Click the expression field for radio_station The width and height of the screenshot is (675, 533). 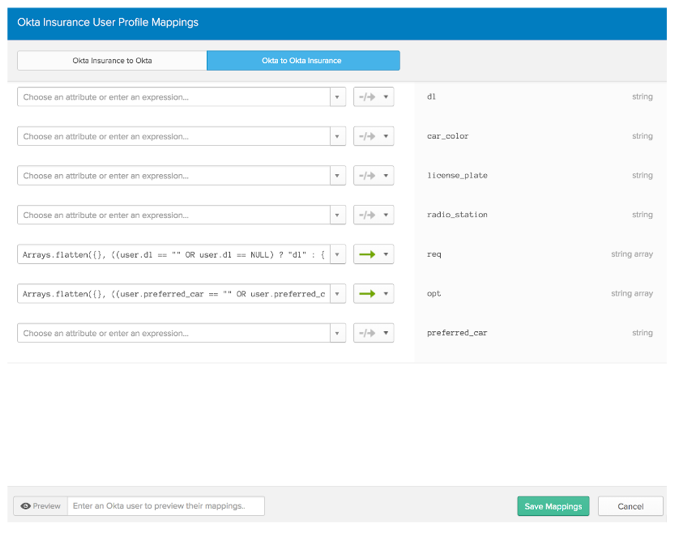(x=173, y=215)
